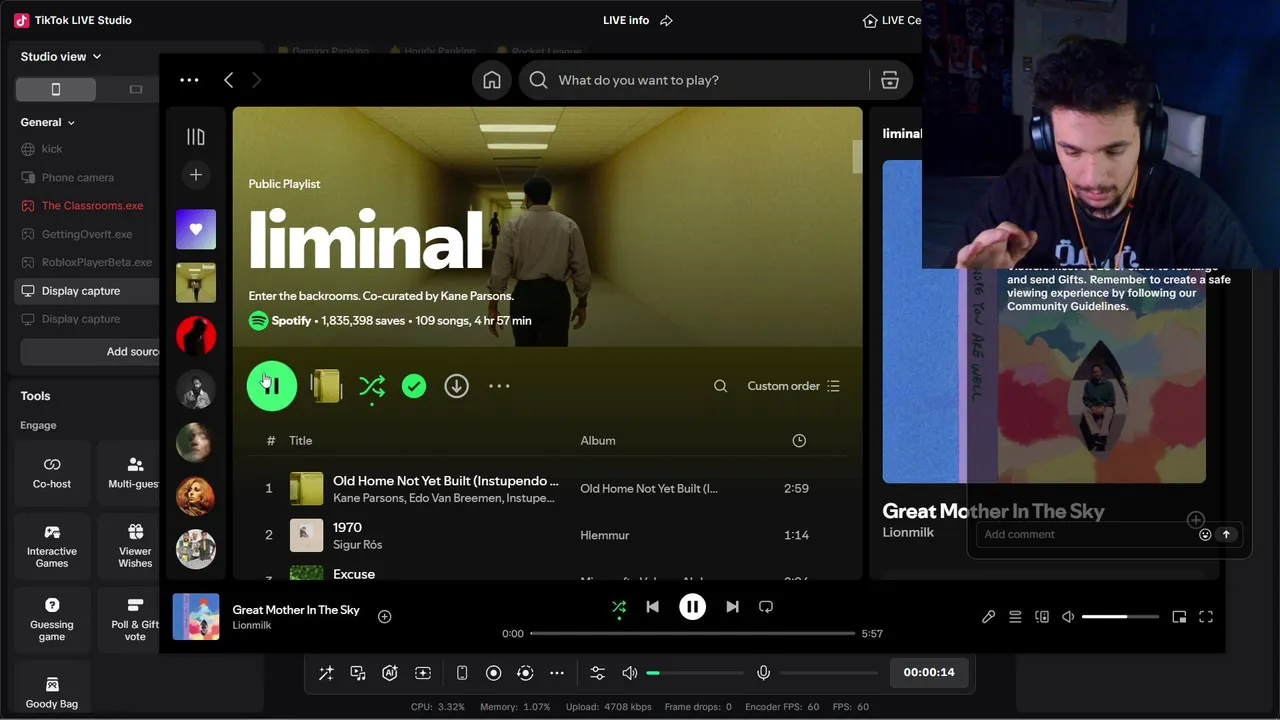
Task: Switch to landscape studio layout
Action: (x=136, y=89)
